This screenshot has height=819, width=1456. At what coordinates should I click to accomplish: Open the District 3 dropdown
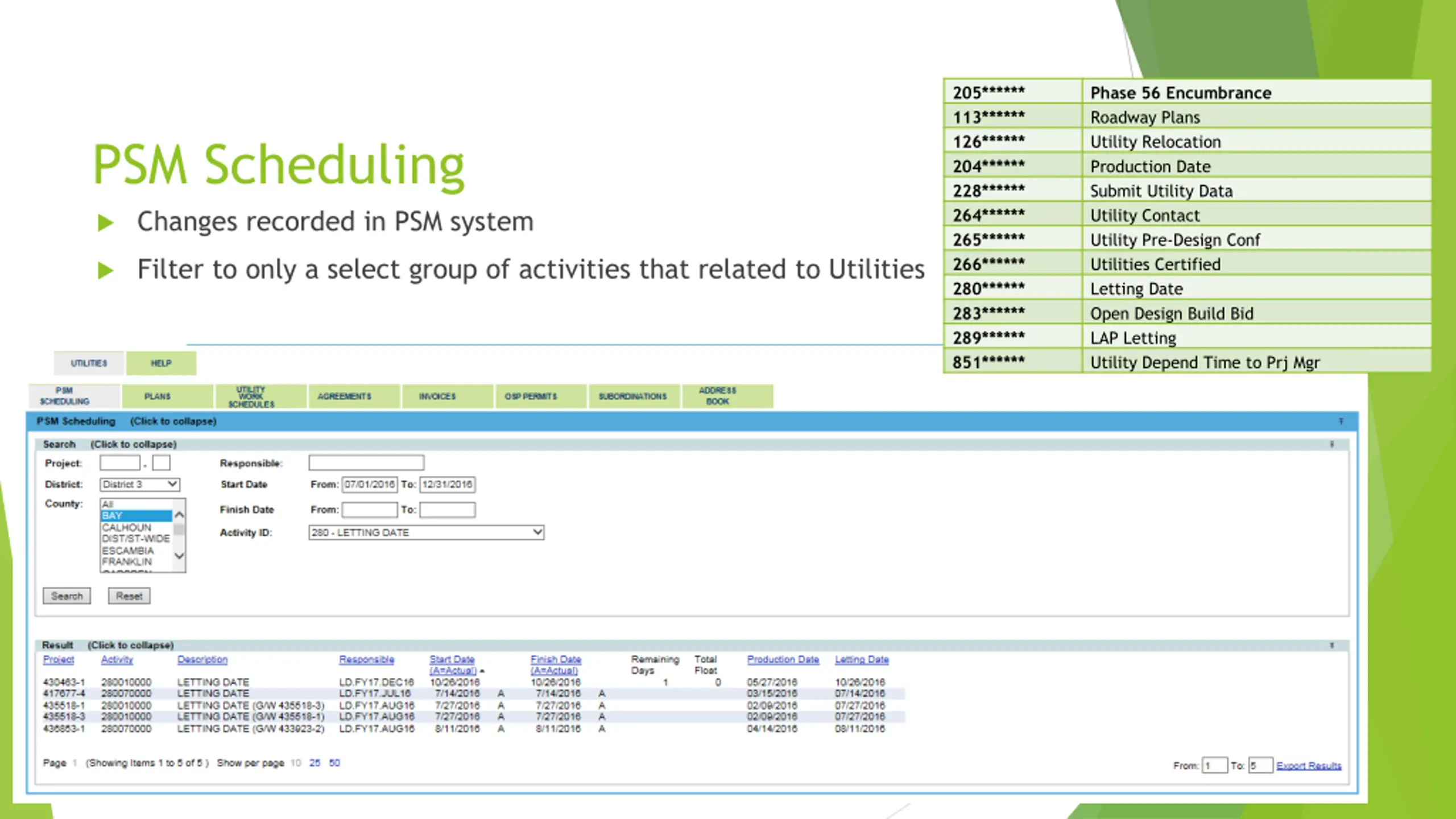pos(140,485)
